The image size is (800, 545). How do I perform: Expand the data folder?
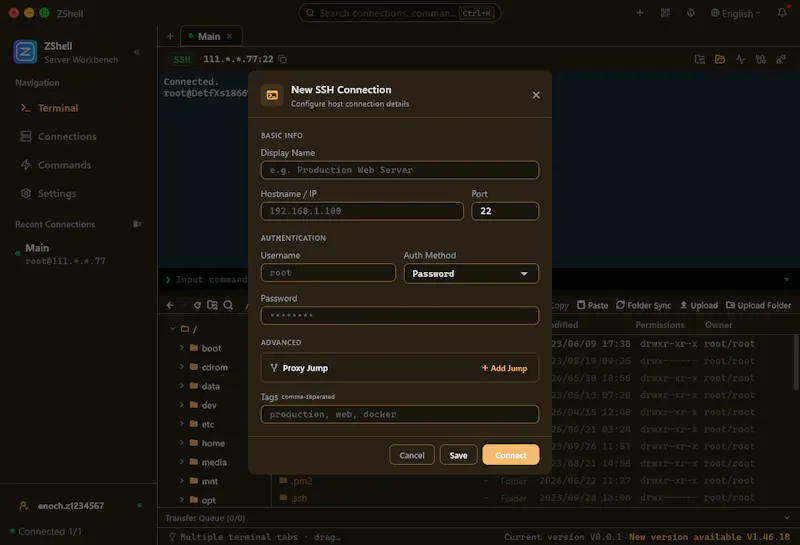tap(181, 385)
